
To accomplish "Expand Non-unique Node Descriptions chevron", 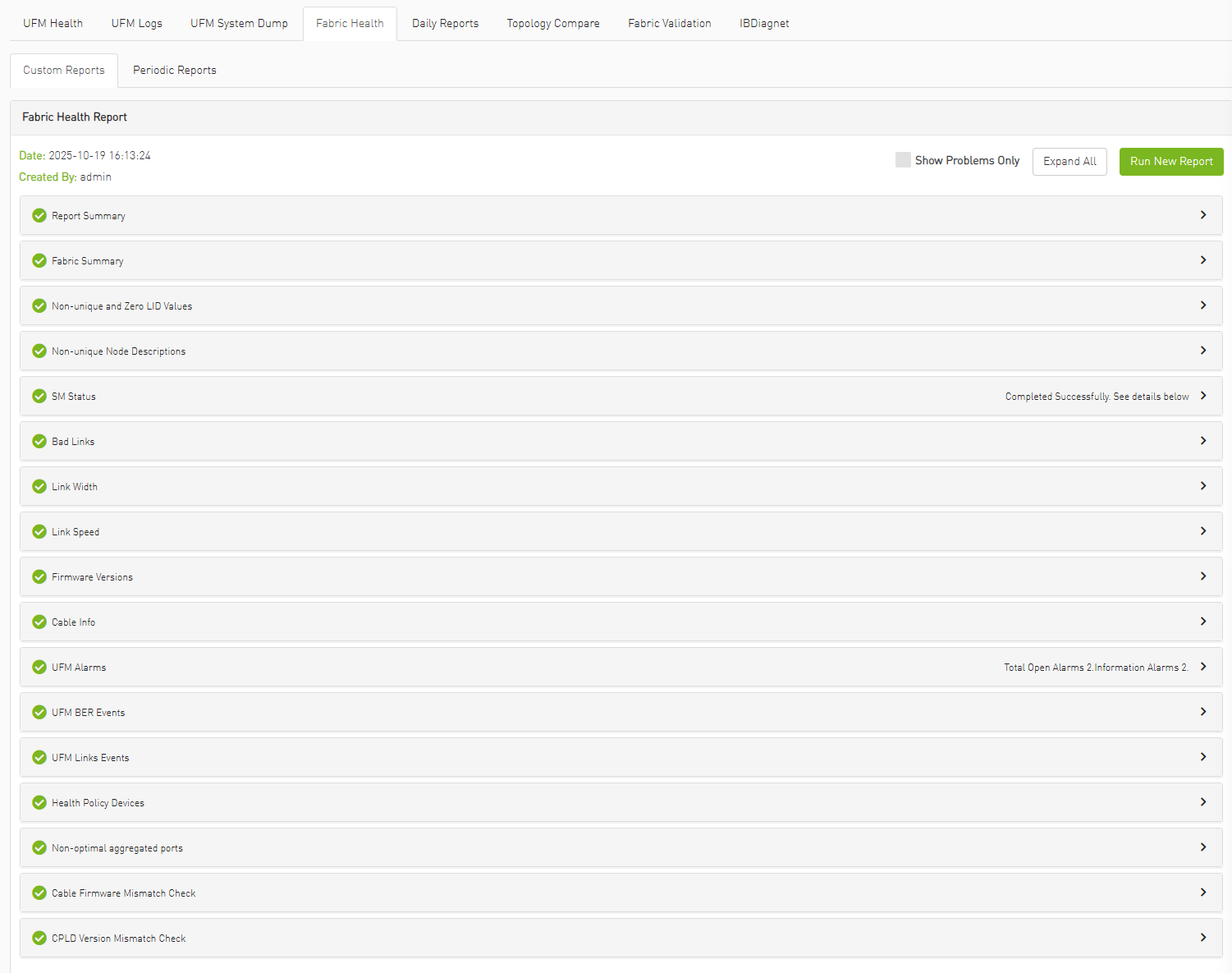I will coord(1203,351).
